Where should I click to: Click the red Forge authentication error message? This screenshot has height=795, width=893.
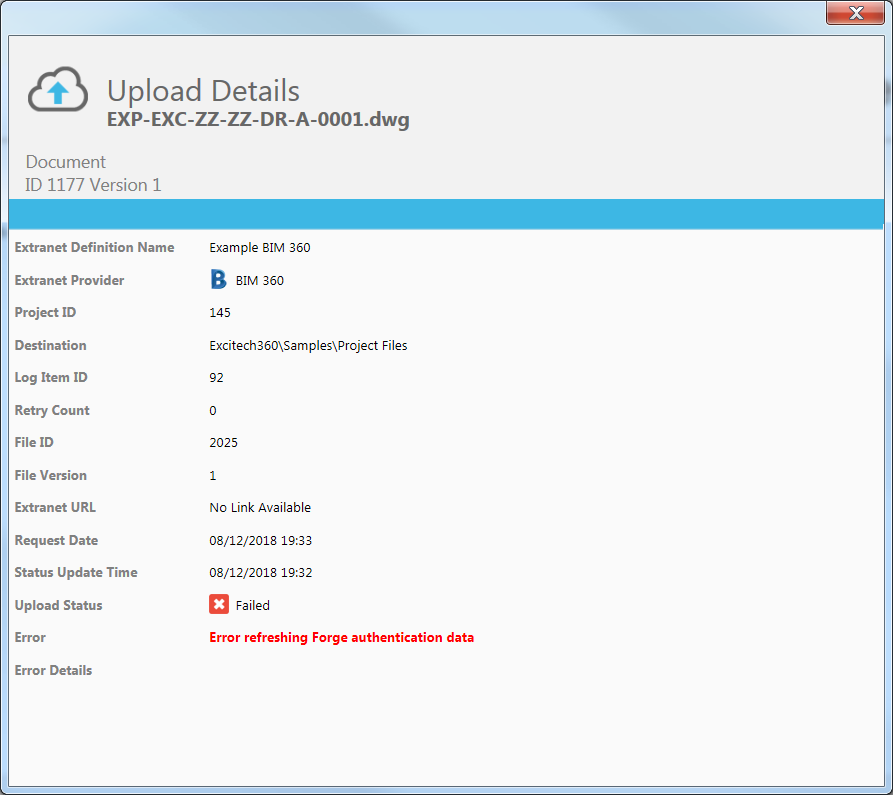(x=341, y=637)
